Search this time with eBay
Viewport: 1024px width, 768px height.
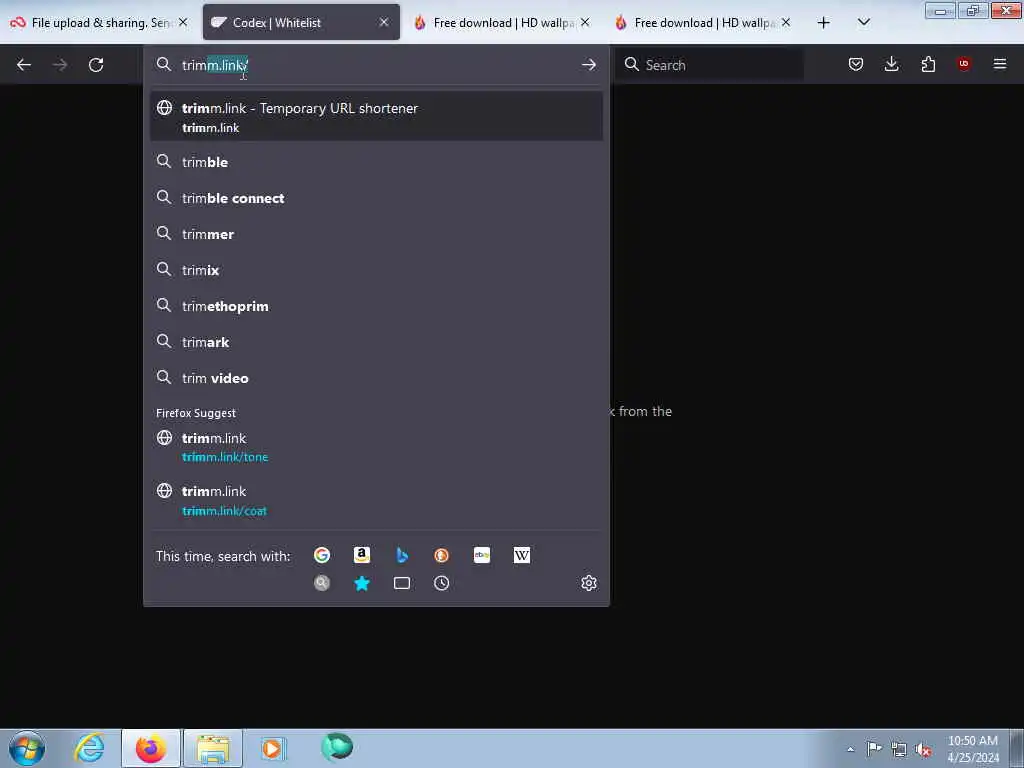tap(482, 555)
